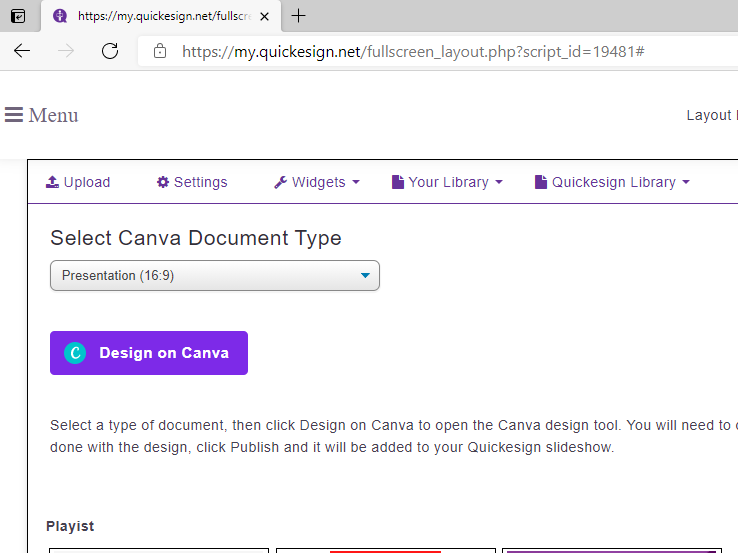Click the browser forward arrow
738x553 pixels.
(66, 51)
